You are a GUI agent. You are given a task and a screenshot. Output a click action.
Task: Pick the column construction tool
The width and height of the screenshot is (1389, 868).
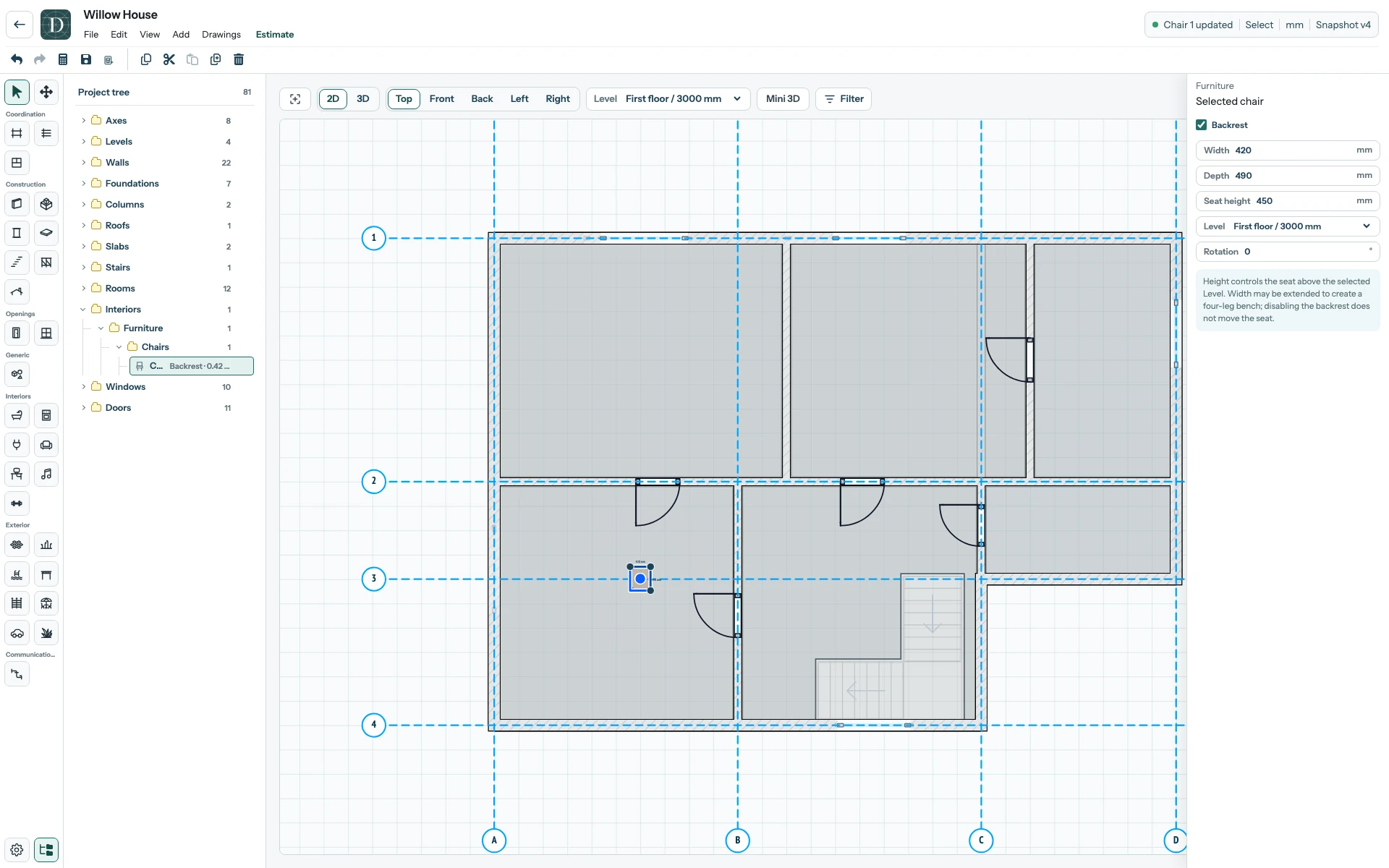[x=17, y=233]
